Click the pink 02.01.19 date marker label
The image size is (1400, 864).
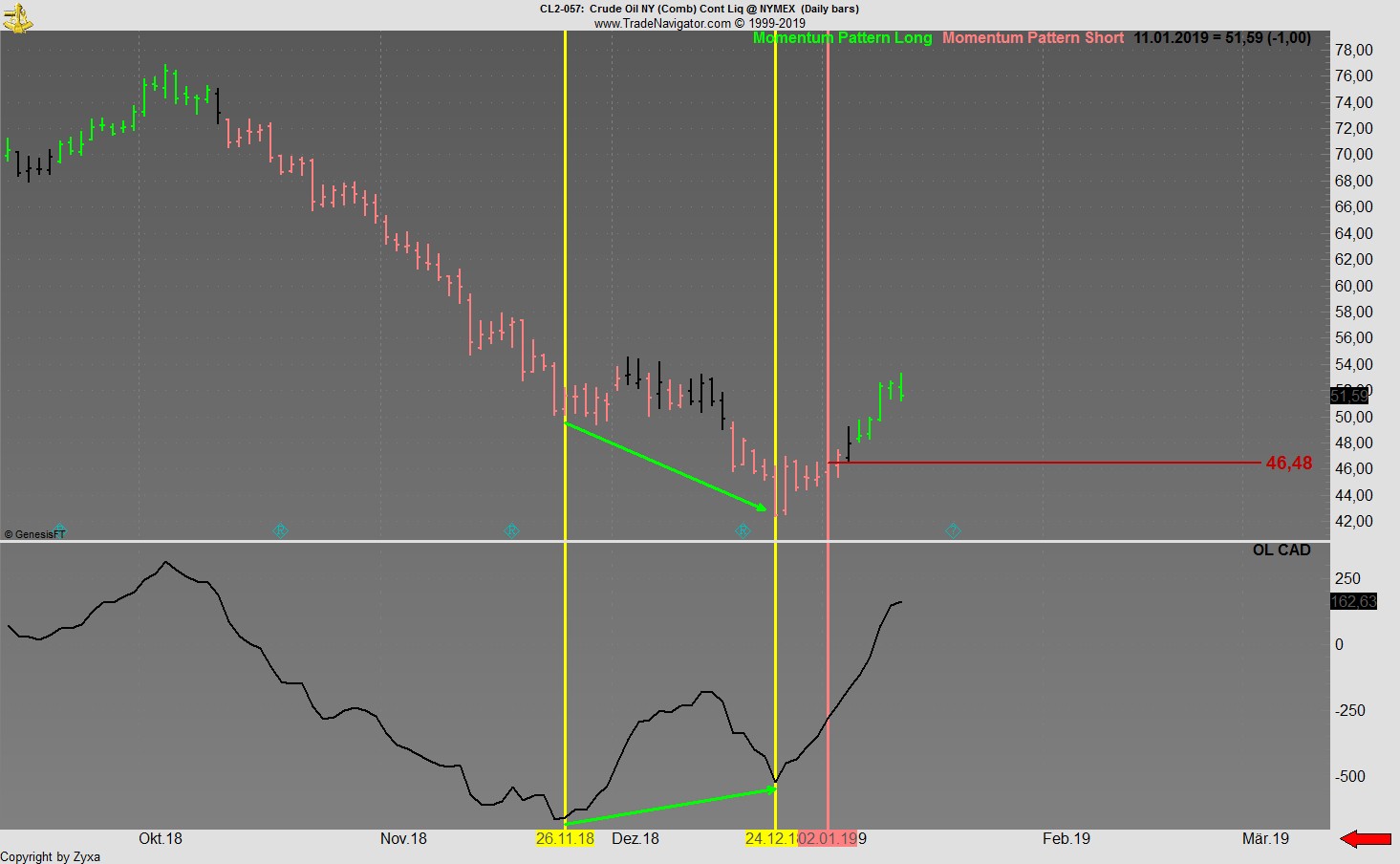coord(829,839)
